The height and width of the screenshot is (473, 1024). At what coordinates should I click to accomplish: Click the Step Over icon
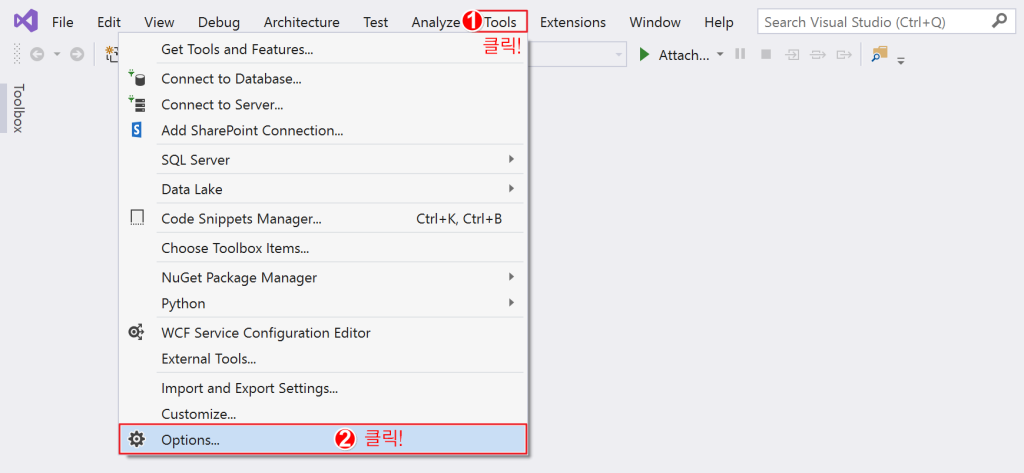[818, 55]
